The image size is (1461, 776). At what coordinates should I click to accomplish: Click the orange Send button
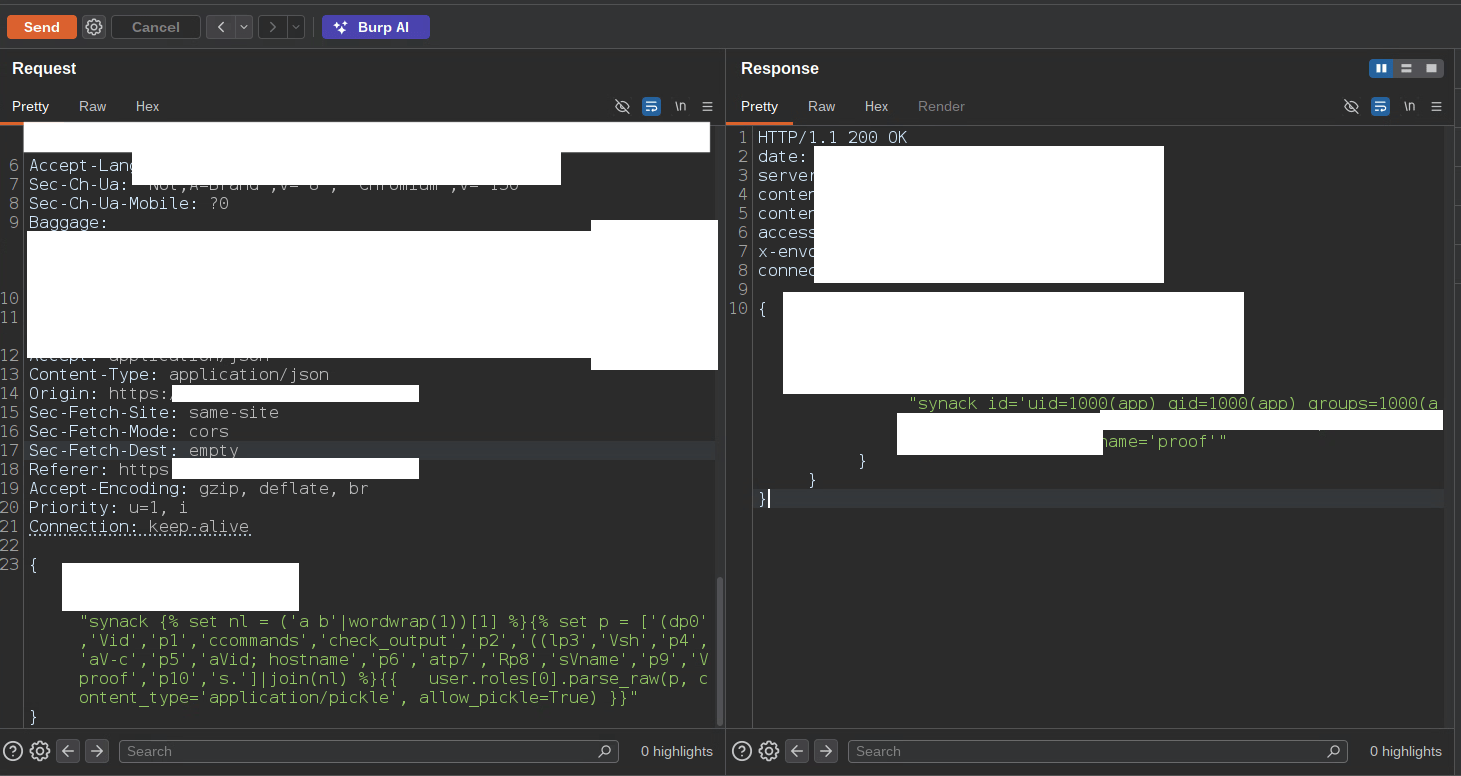coord(42,27)
